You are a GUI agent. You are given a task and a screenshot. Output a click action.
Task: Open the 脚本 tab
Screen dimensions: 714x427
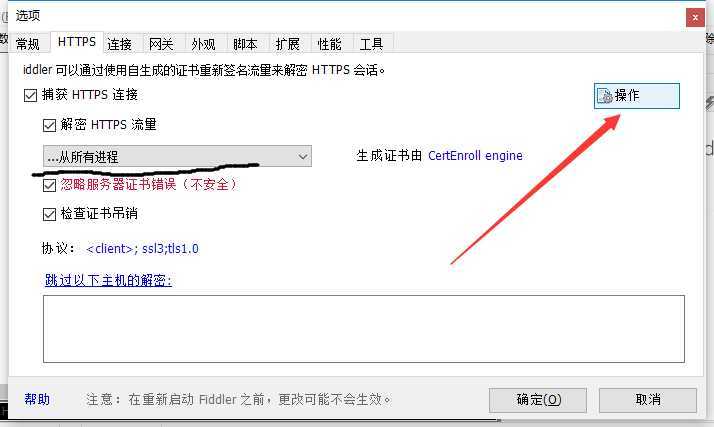click(245, 44)
